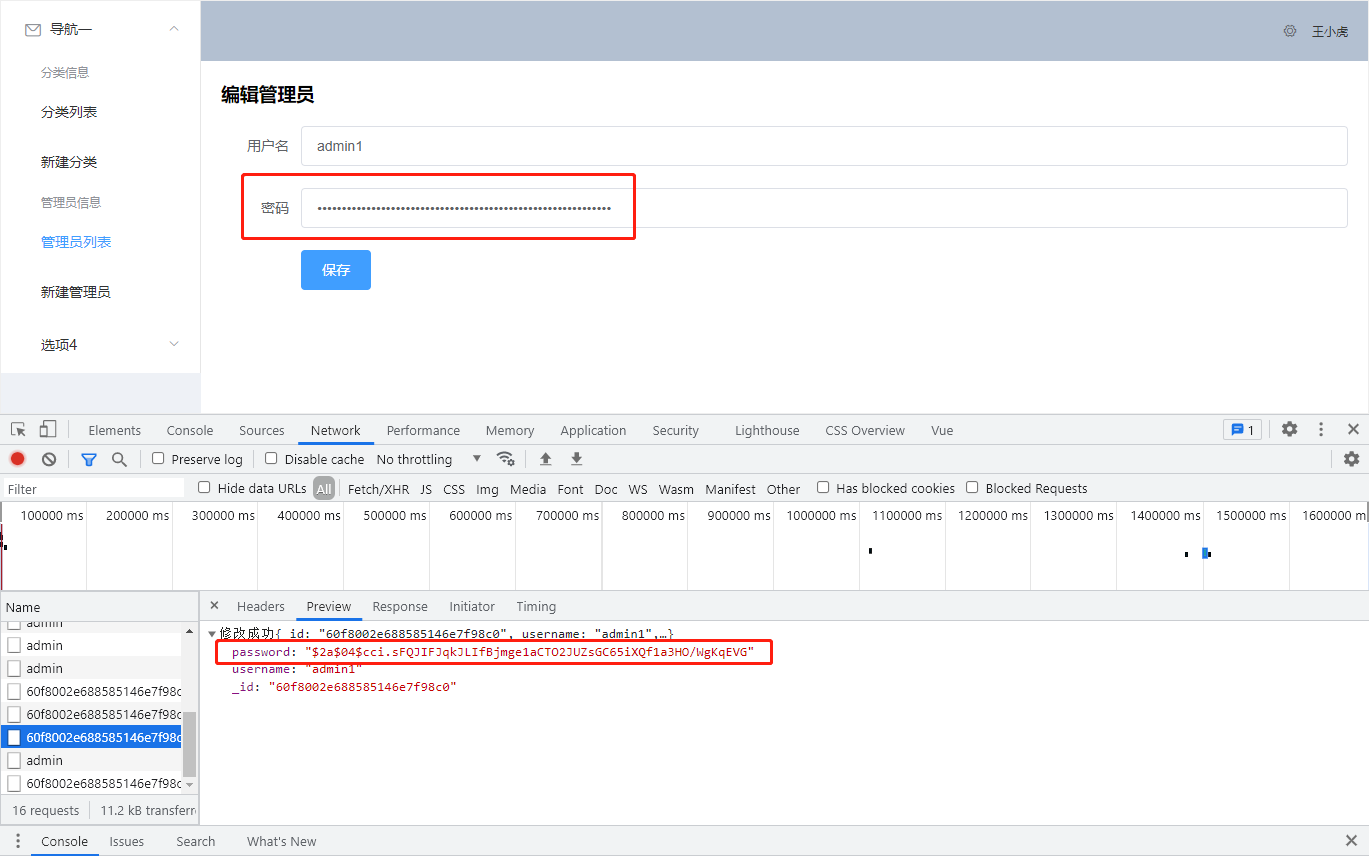This screenshot has height=856, width=1369.
Task: Check the Hide data URLs option
Action: pos(206,488)
